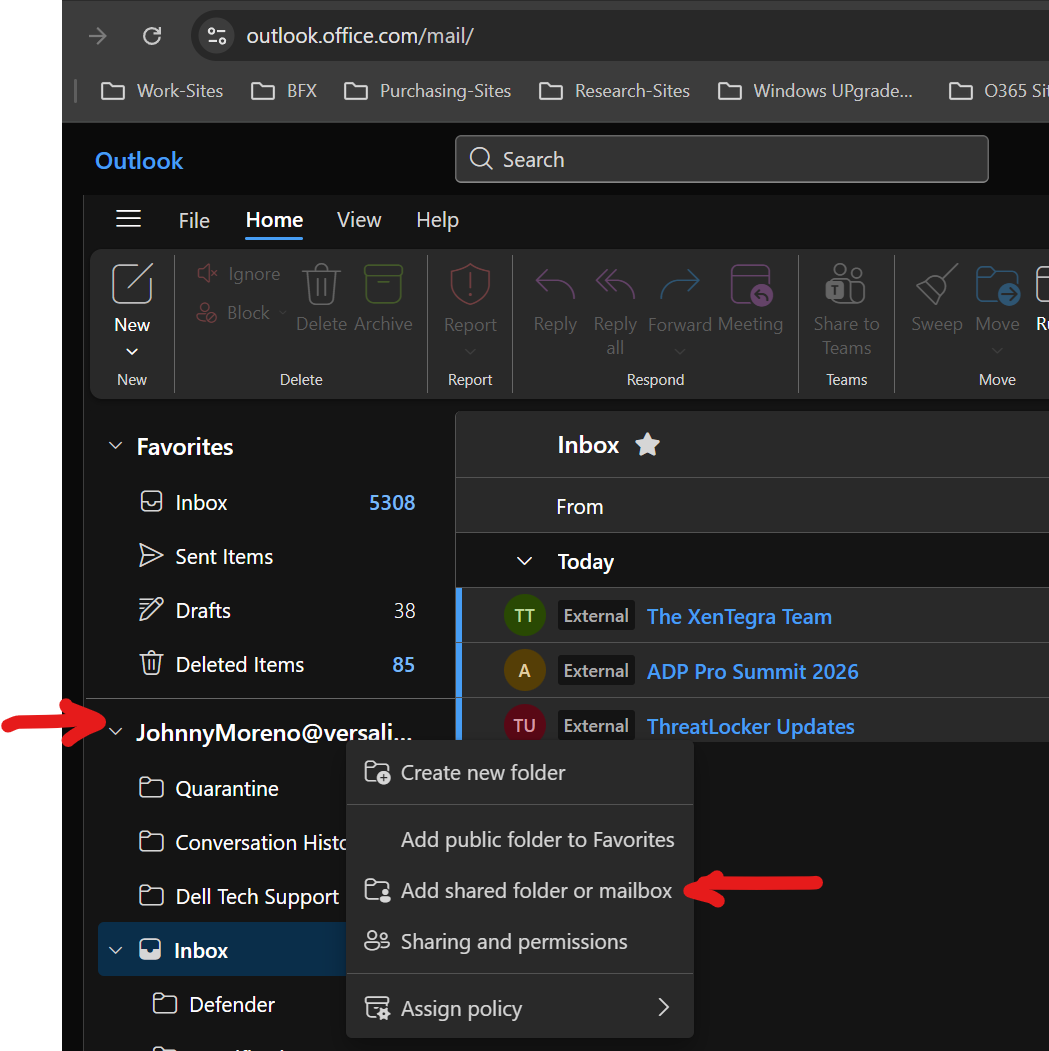Click in the Search mail box
This screenshot has height=1051, width=1049.
721,159
